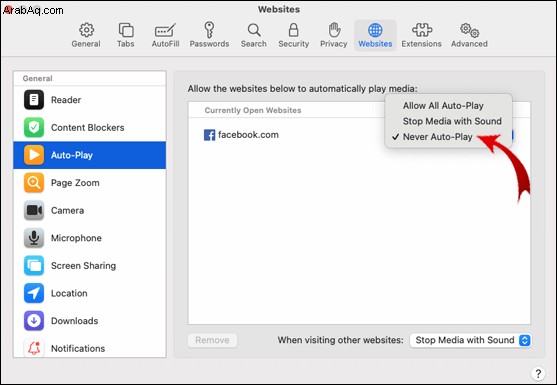Screen dimensions: 557x385
Task: Choose Allow All Auto-Play option
Action: pos(443,105)
